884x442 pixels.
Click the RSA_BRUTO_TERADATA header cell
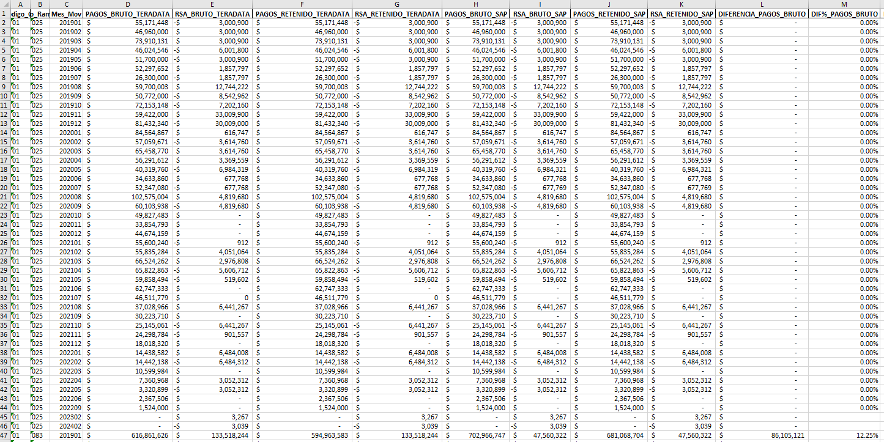click(x=213, y=13)
